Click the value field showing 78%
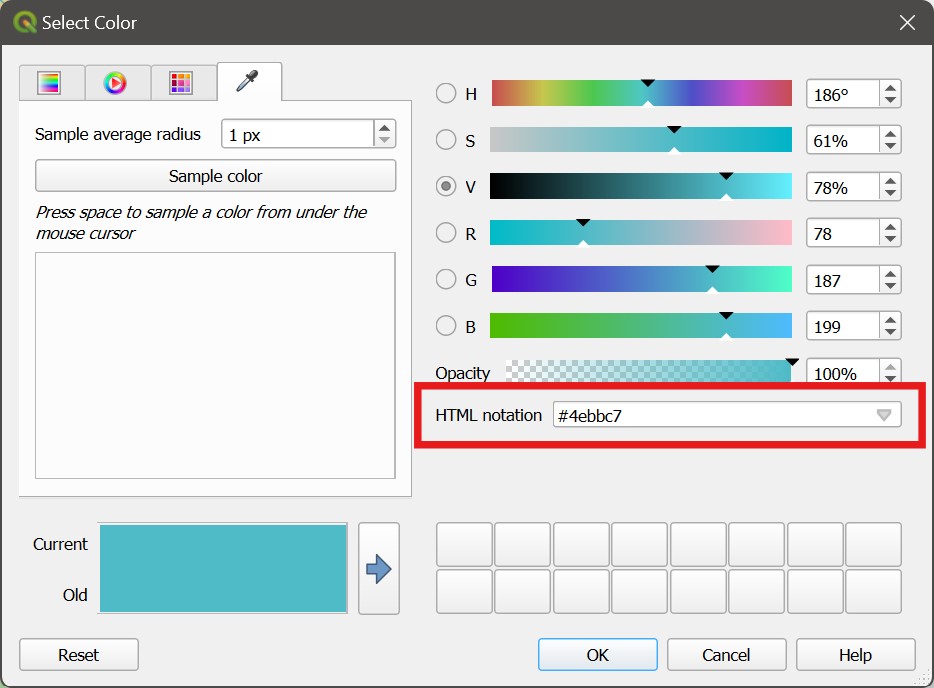Screen dimensions: 934x688 (x=842, y=187)
